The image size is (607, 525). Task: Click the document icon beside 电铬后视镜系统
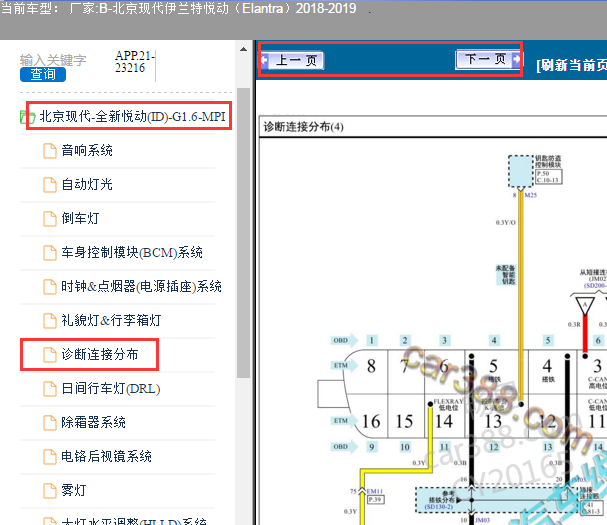pyautogui.click(x=50, y=456)
